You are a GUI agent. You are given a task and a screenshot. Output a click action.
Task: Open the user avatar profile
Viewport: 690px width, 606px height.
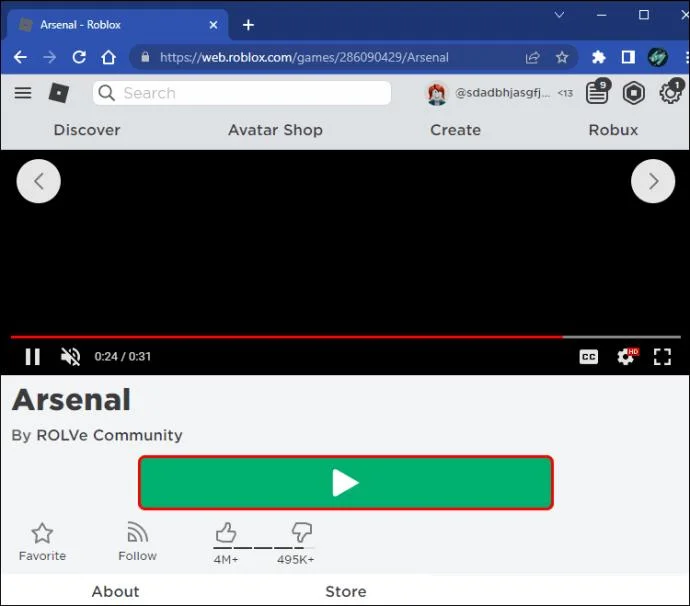tap(437, 94)
